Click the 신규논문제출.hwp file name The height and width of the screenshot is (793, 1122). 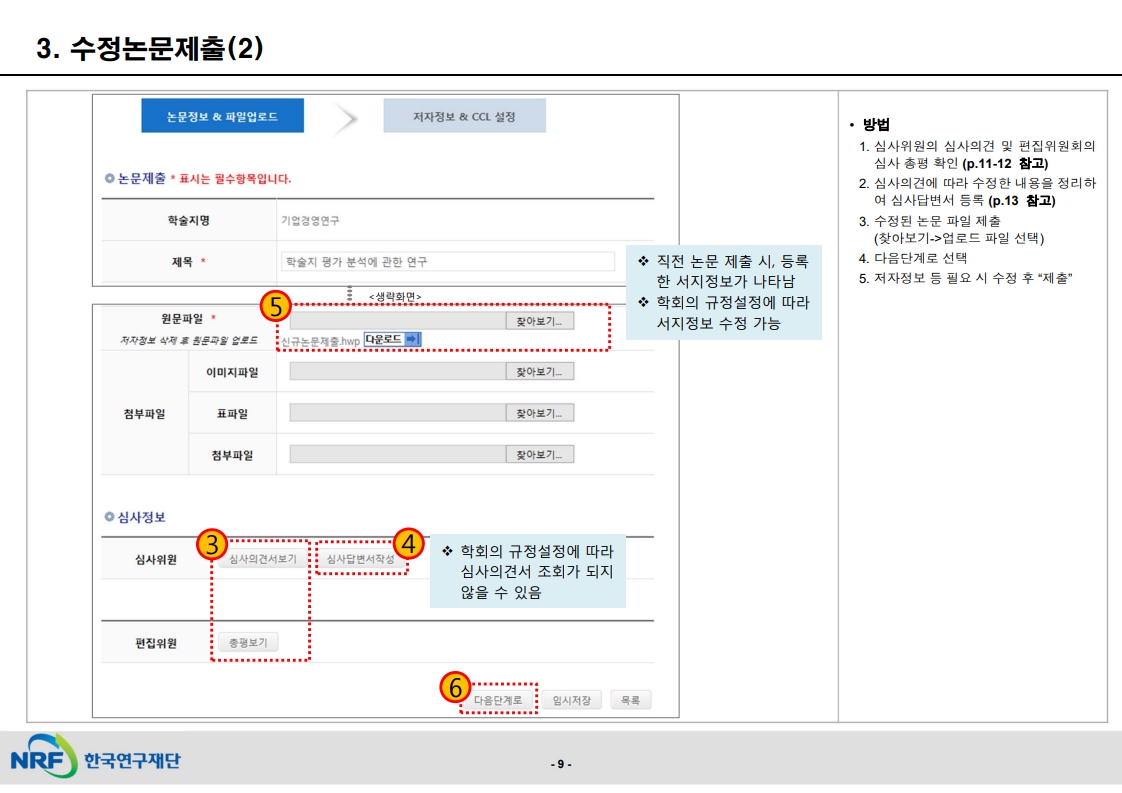(321, 341)
